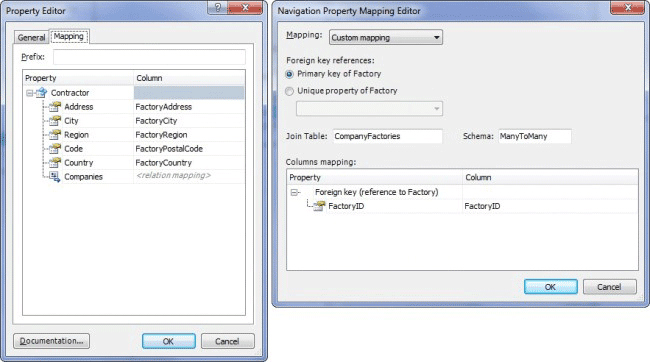Select the Address property row
Viewport: 650px width, 362px height.
134,107
